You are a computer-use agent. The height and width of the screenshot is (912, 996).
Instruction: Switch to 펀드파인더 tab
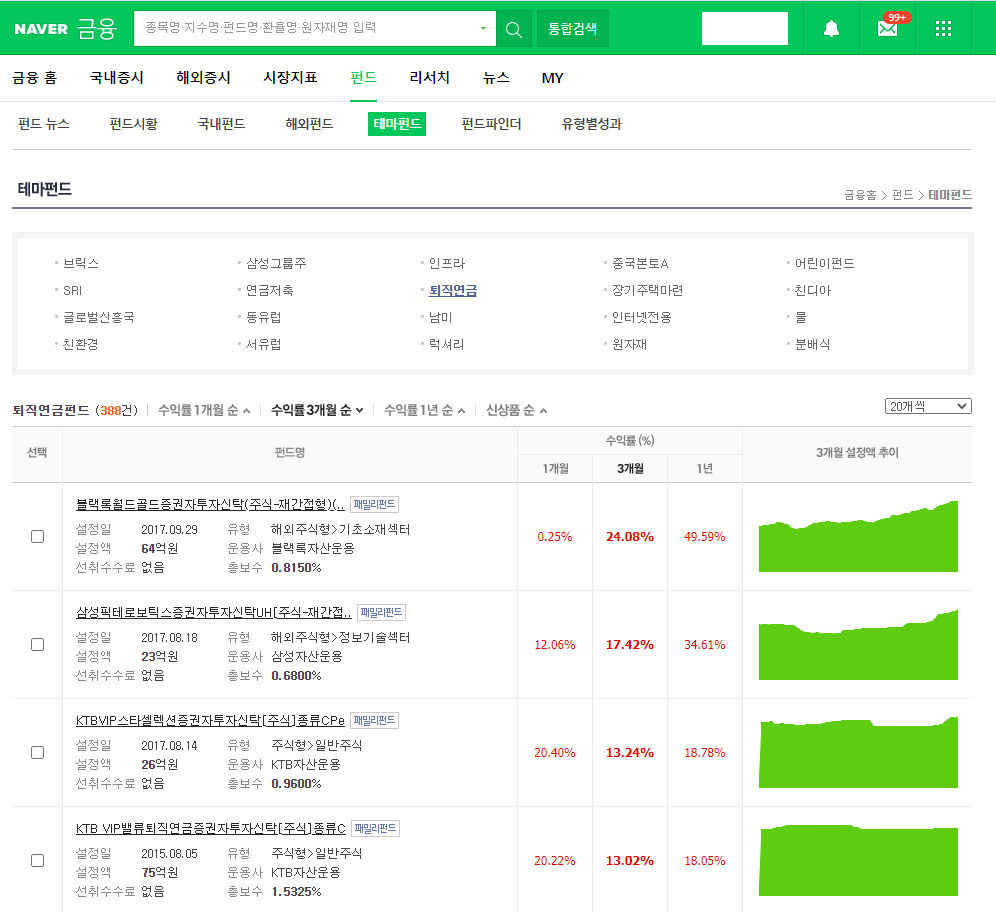click(492, 124)
